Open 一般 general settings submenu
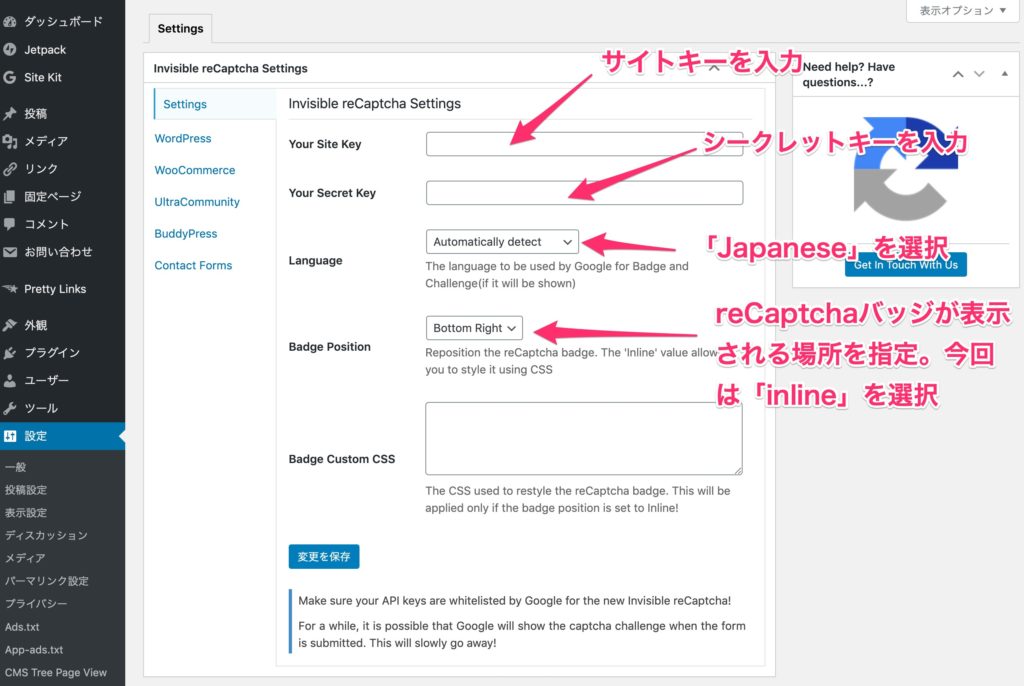 (16, 466)
